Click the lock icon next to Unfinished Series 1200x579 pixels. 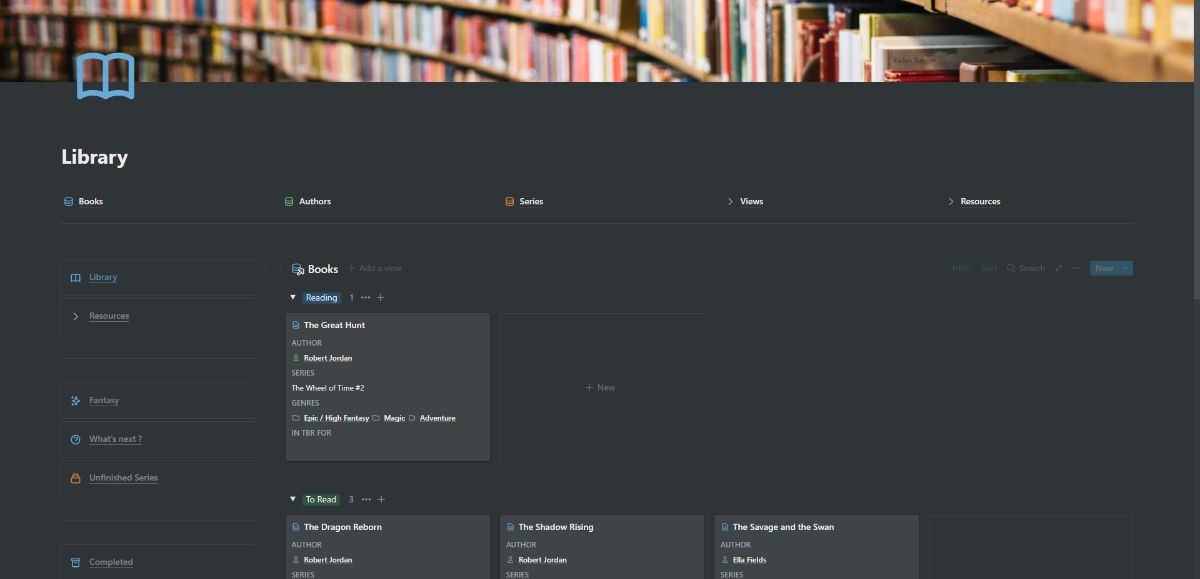coord(75,478)
